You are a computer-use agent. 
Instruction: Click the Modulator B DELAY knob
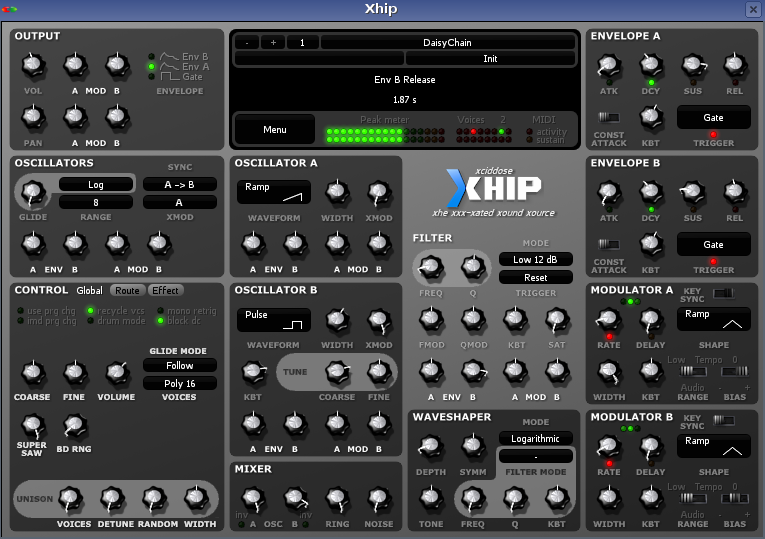pos(651,446)
